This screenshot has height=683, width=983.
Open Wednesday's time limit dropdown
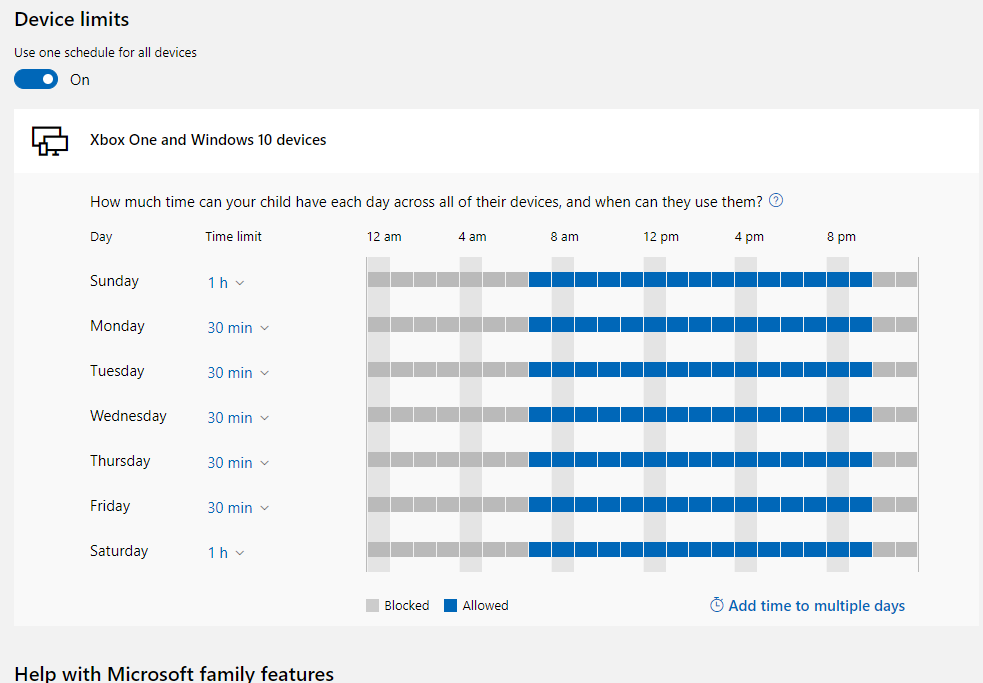click(x=238, y=417)
